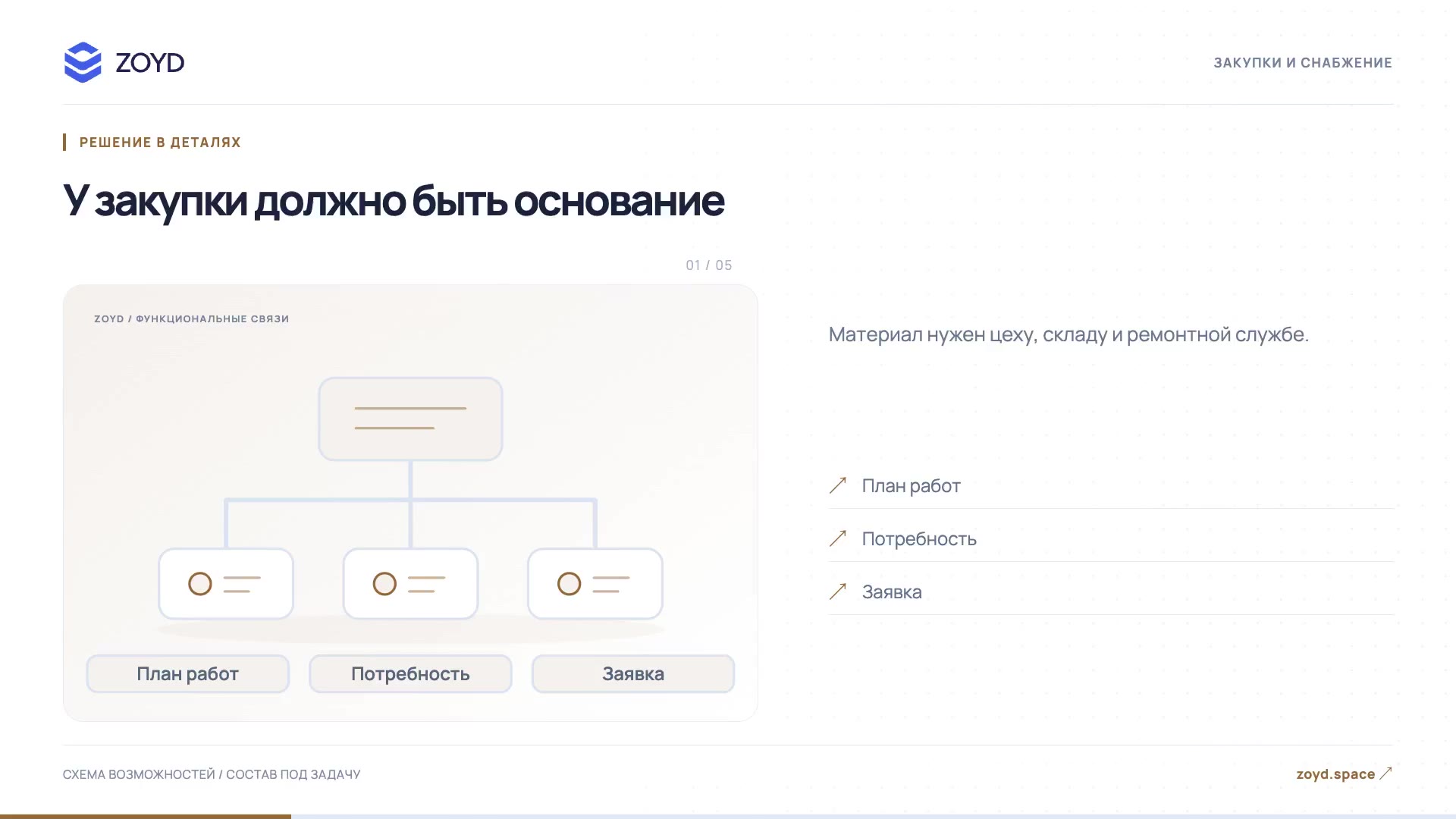Click the План работ button under diagram
Image resolution: width=1456 pixels, height=819 pixels.
click(188, 673)
